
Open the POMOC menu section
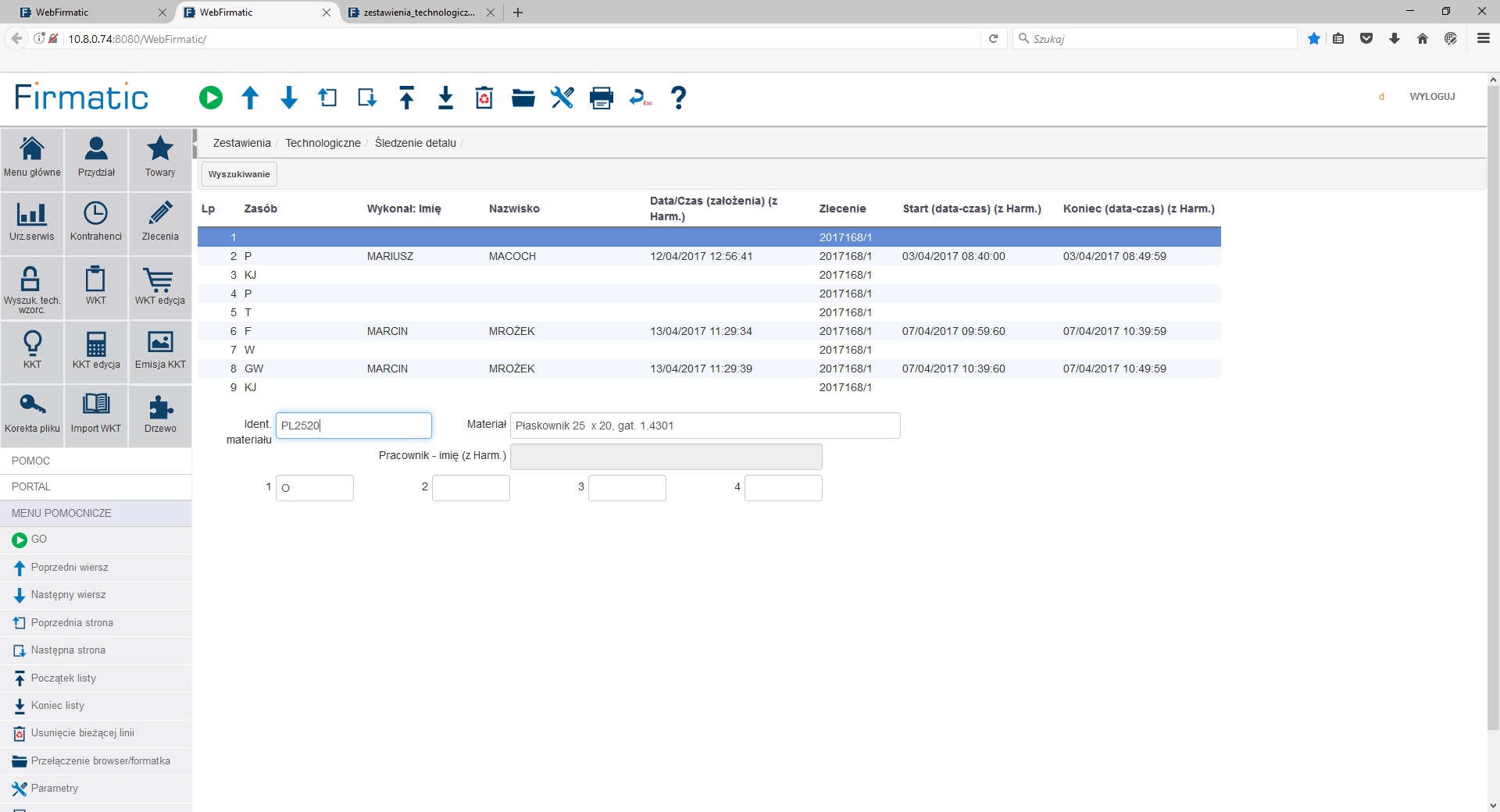tap(31, 461)
